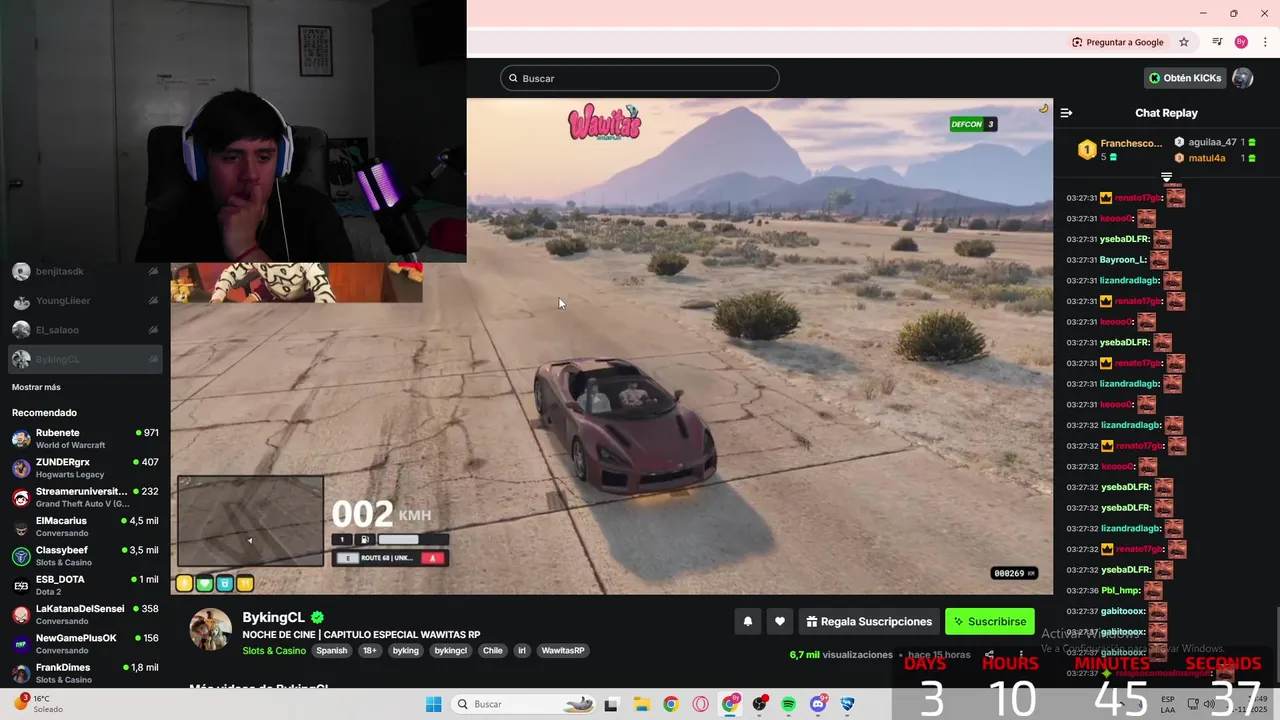Open Streameruniversit... recommended channel
This screenshot has height=720, width=1280.
85,497
